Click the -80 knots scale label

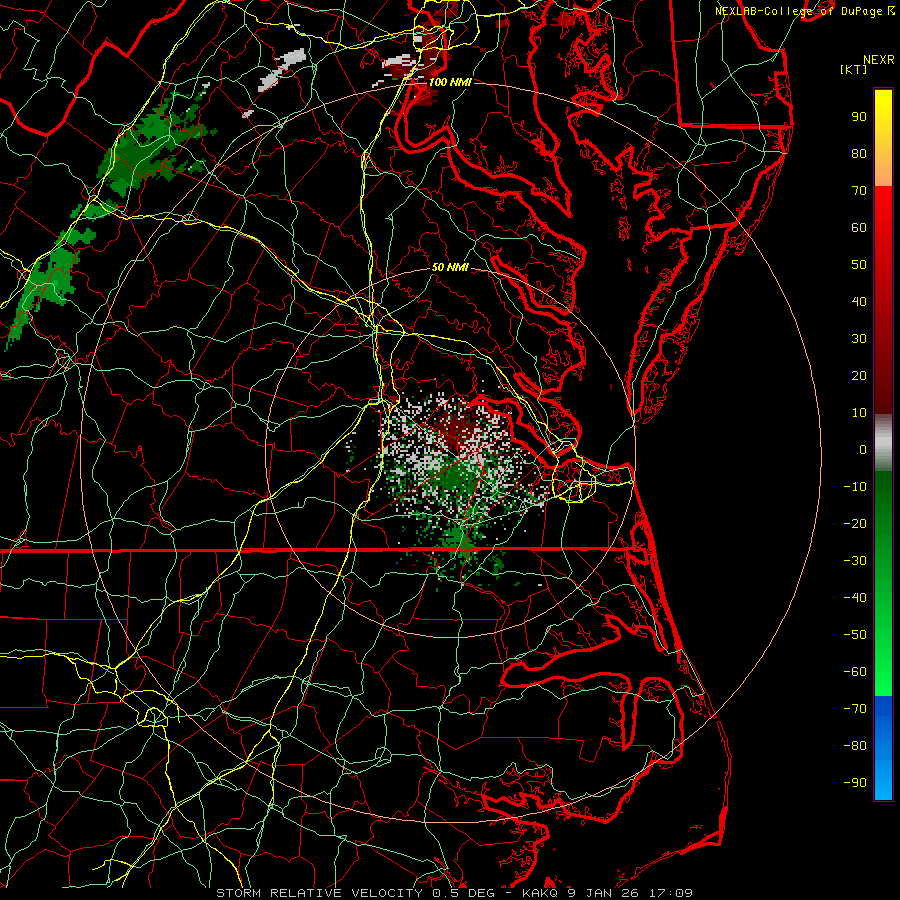click(855, 746)
